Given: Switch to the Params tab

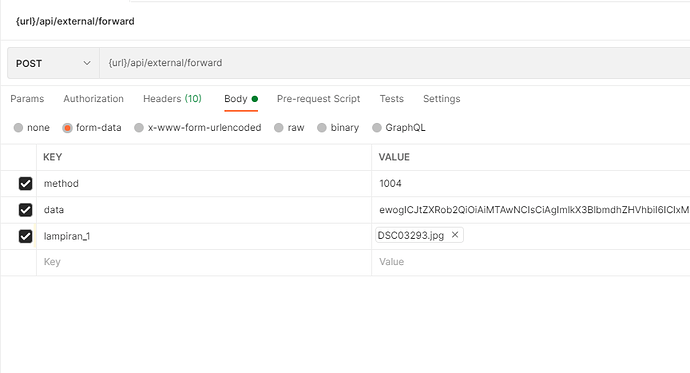Looking at the screenshot, I should 27,99.
